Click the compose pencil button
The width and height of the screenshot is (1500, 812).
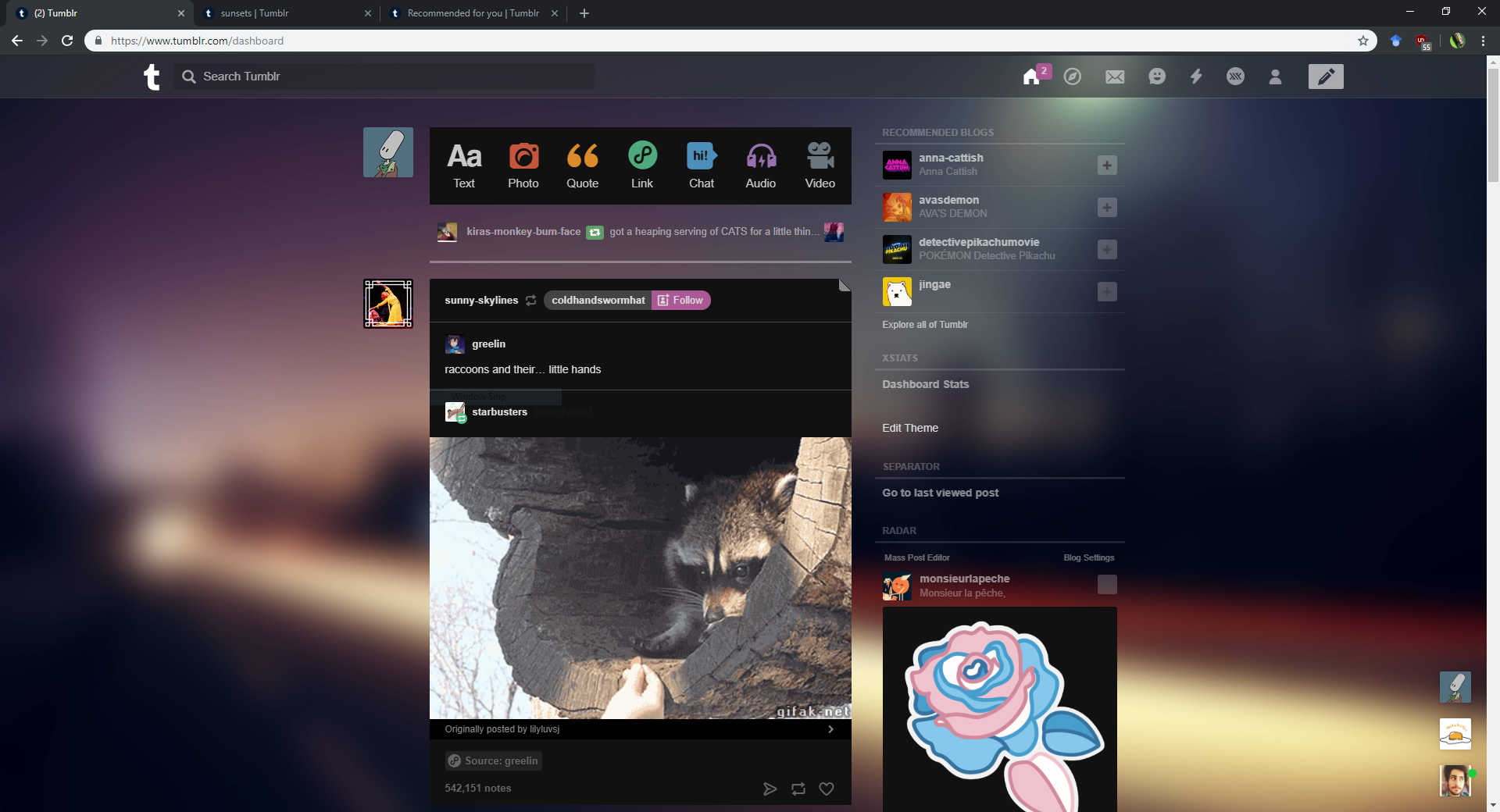(1326, 77)
